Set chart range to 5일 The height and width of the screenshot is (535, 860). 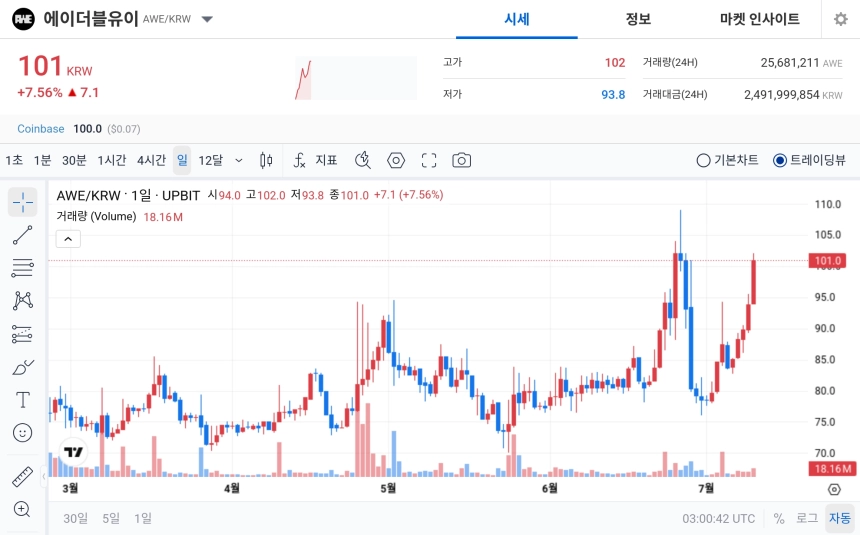(x=111, y=518)
